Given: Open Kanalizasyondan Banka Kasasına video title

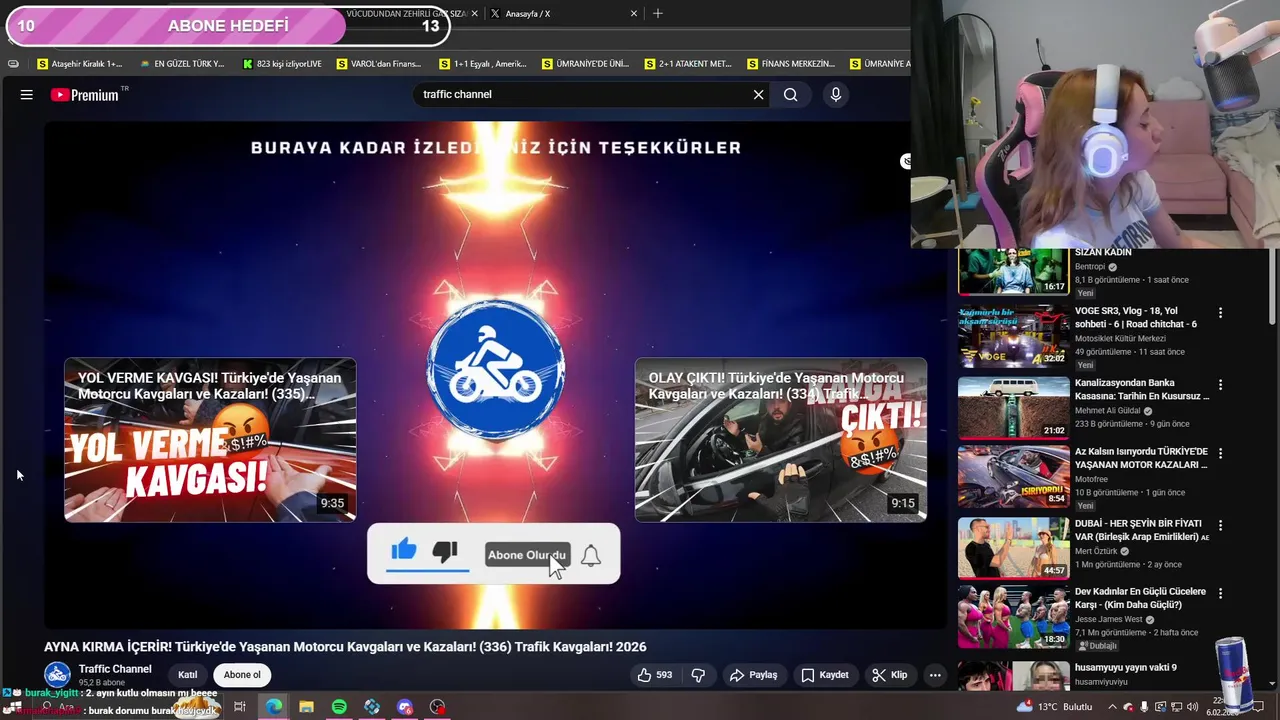Looking at the screenshot, I should [x=1142, y=389].
